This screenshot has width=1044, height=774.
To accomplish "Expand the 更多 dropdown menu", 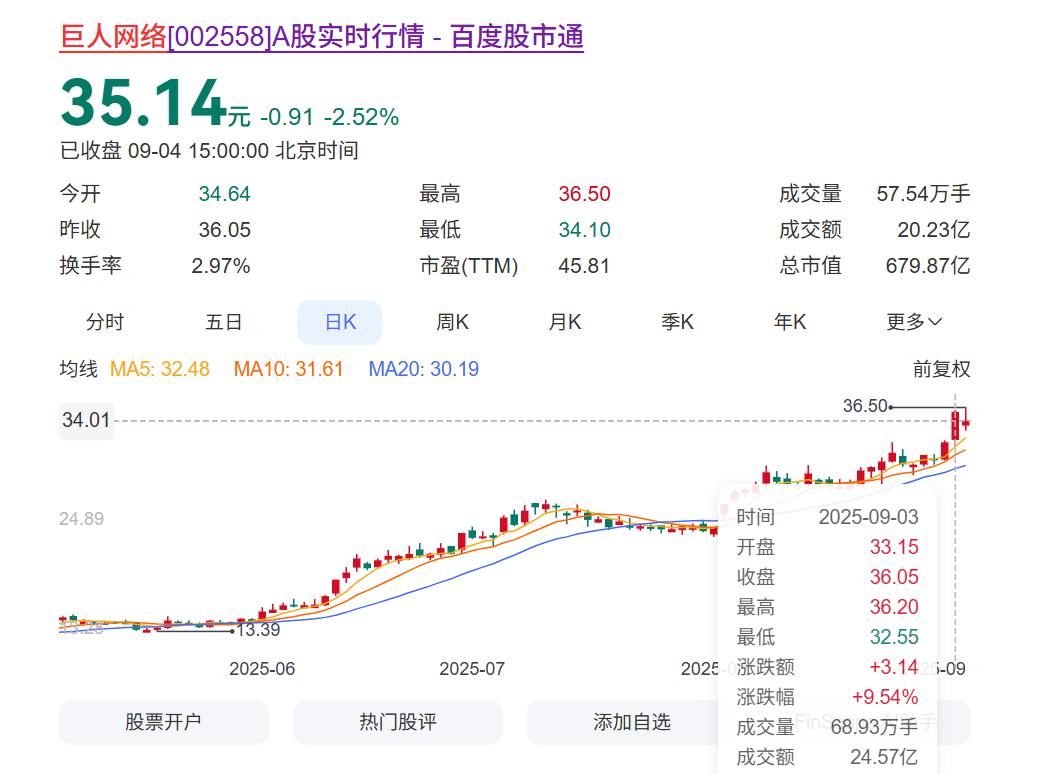I will [x=914, y=322].
